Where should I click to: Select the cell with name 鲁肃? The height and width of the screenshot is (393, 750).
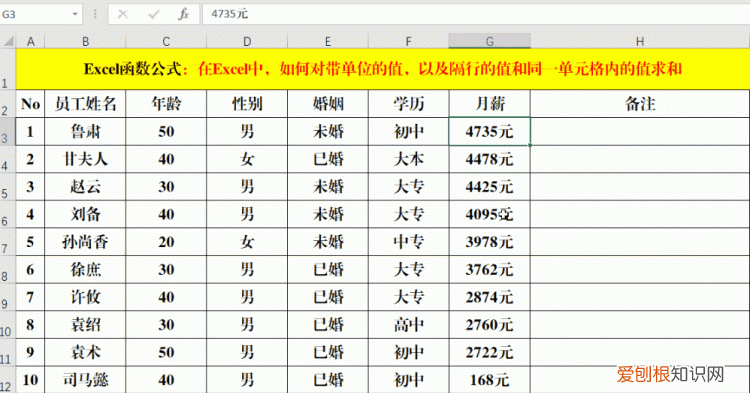click(x=86, y=131)
